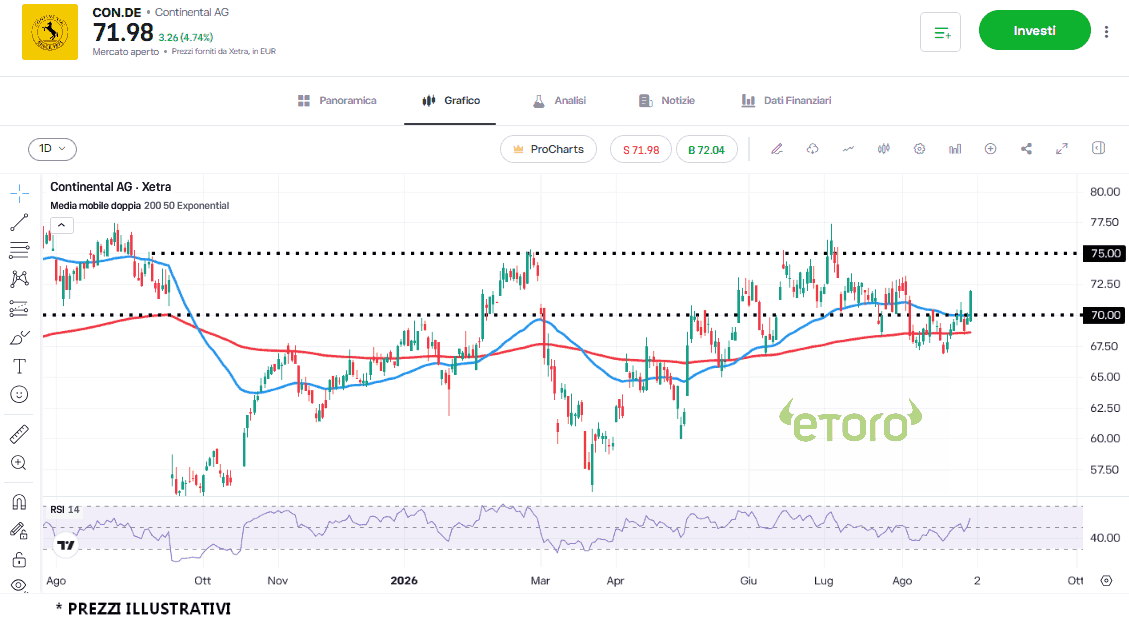Switch to the Analisi tab
Viewport: 1129px width, 619px height.
tap(559, 101)
